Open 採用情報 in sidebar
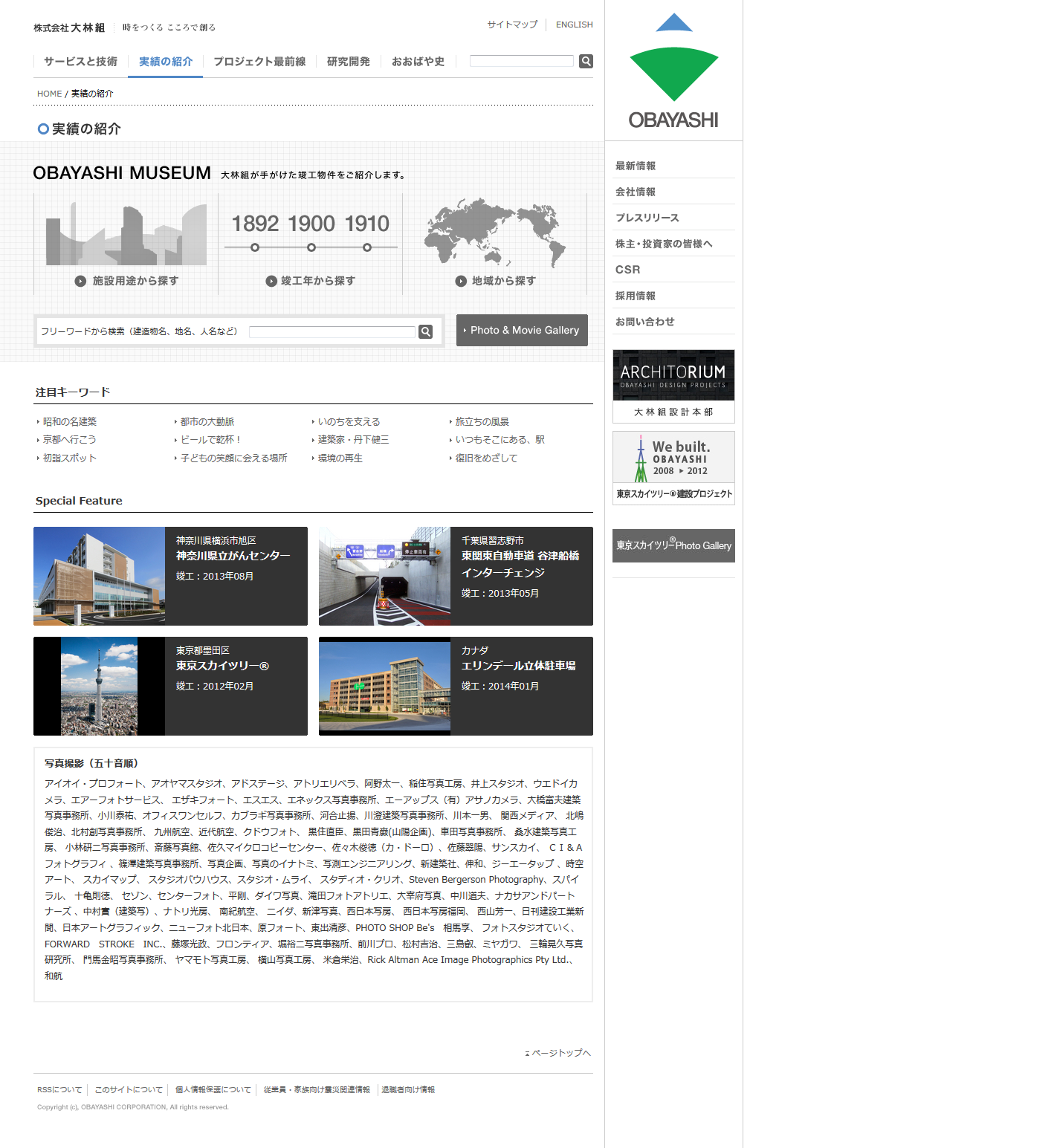 tap(636, 296)
